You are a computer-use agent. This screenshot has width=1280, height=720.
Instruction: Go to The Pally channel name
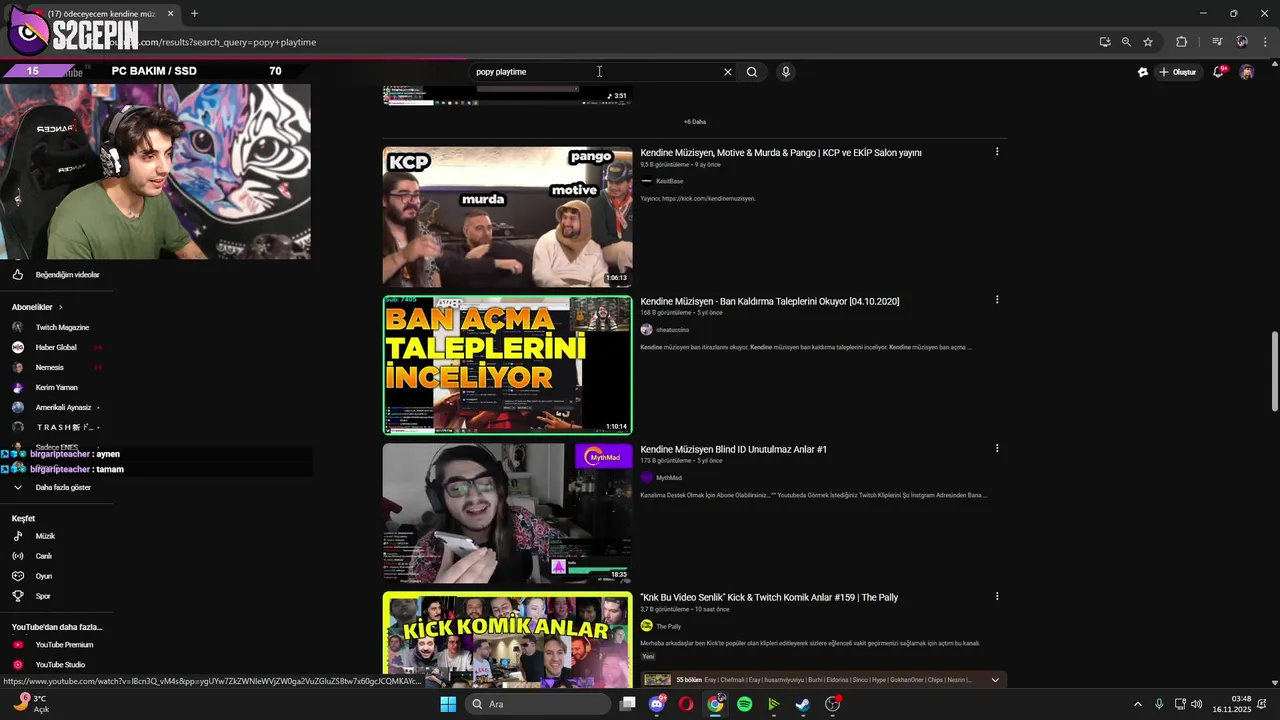coord(668,626)
